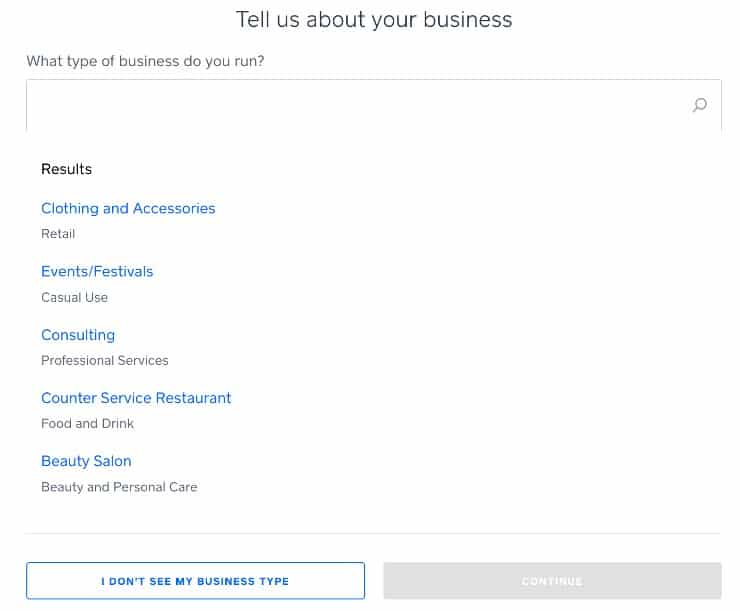Click the Tell us about your business title
The height and width of the screenshot is (611, 740).
click(x=374, y=20)
